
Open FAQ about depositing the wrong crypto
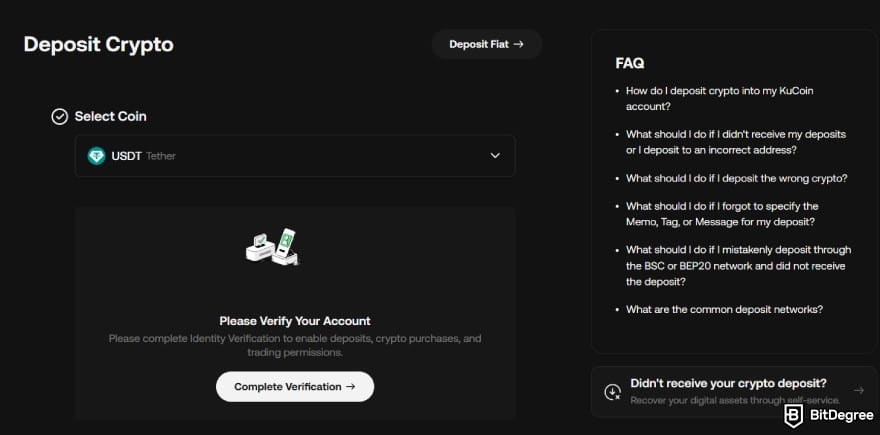point(737,178)
